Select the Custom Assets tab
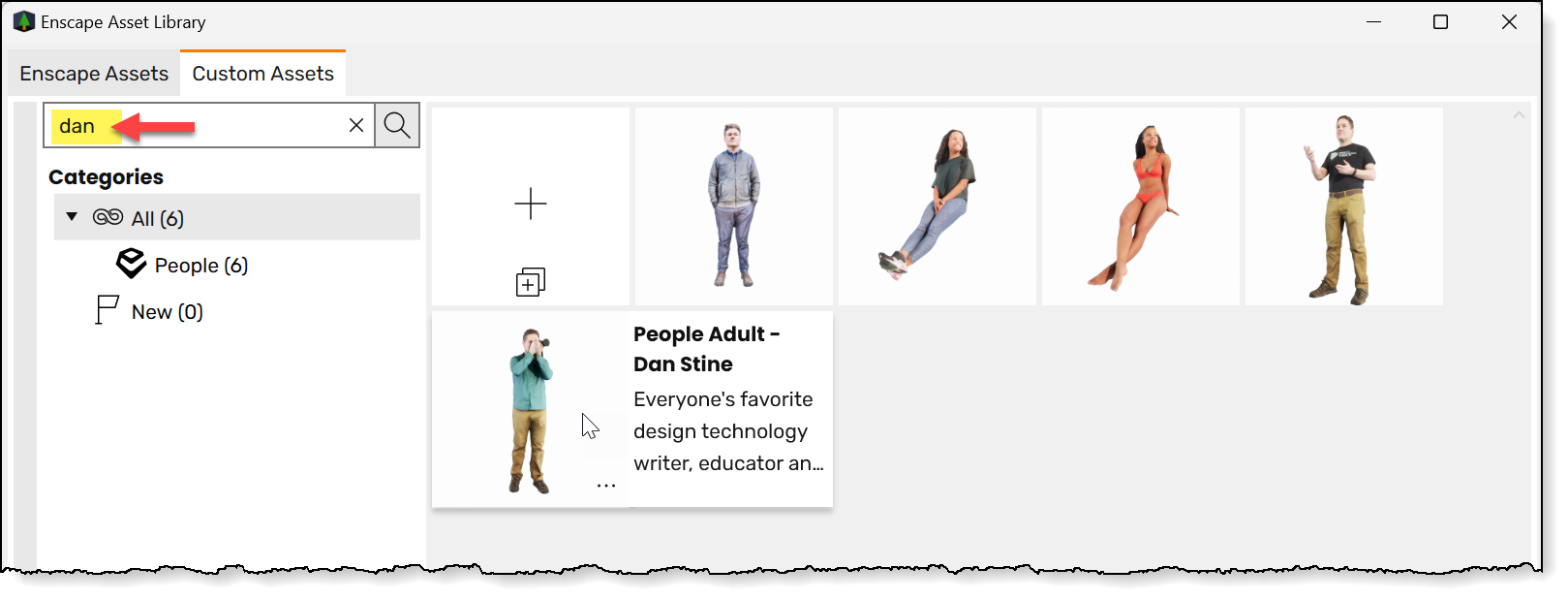1568x600 pixels. 262,74
